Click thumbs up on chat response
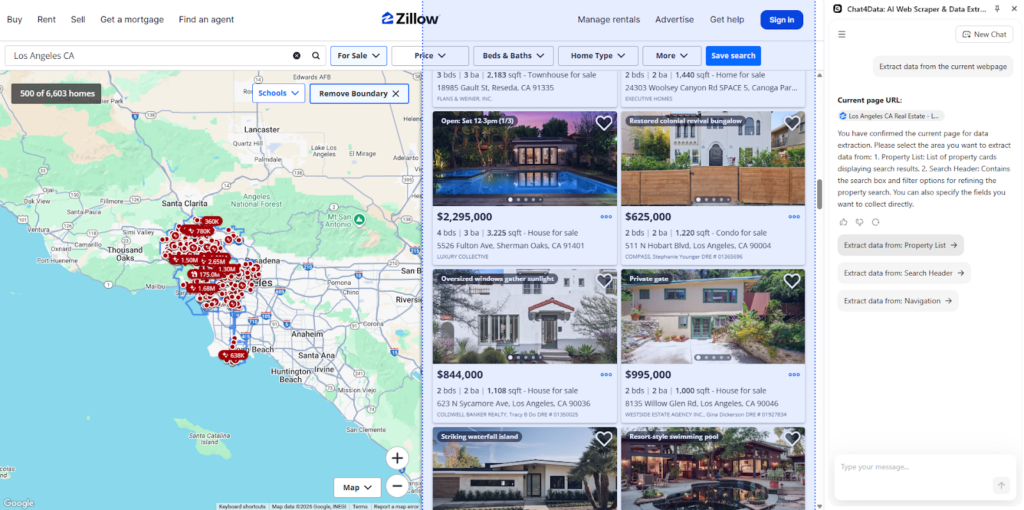The image size is (1024, 510). 843,222
